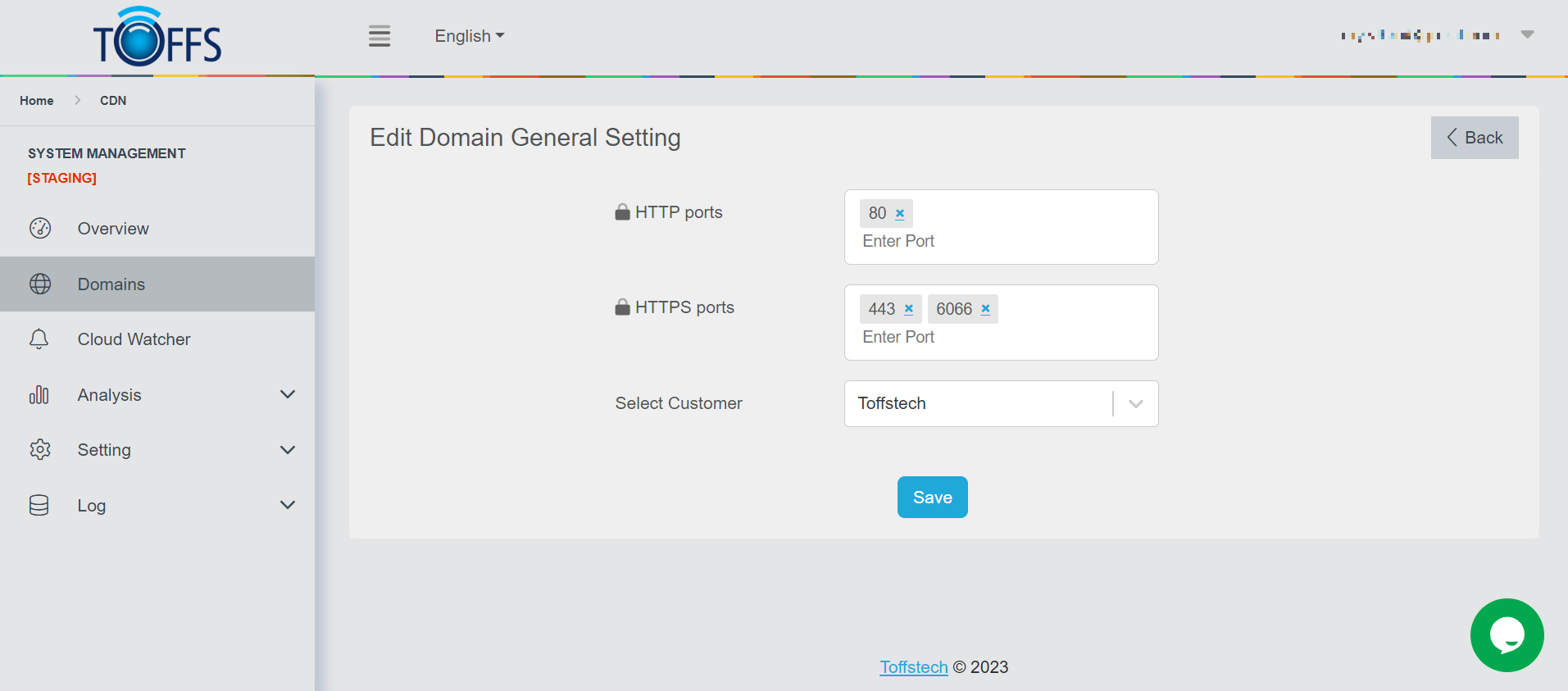Click the Cloud Watcher bell icon

point(39,339)
